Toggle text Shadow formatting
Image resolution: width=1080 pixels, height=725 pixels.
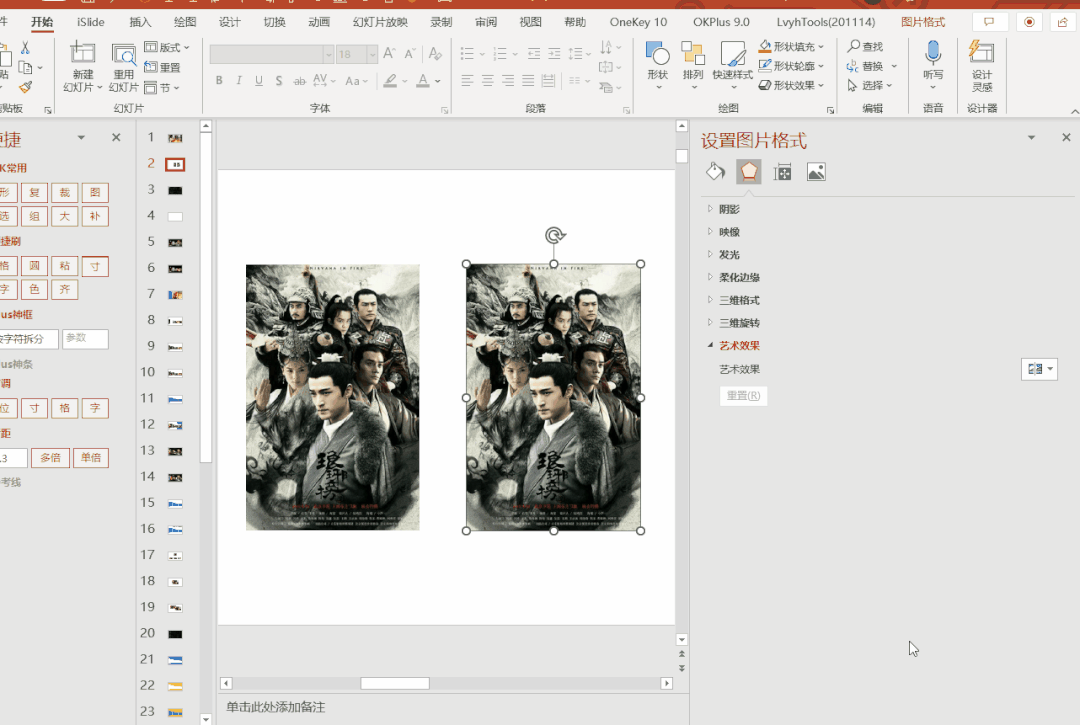[x=279, y=81]
